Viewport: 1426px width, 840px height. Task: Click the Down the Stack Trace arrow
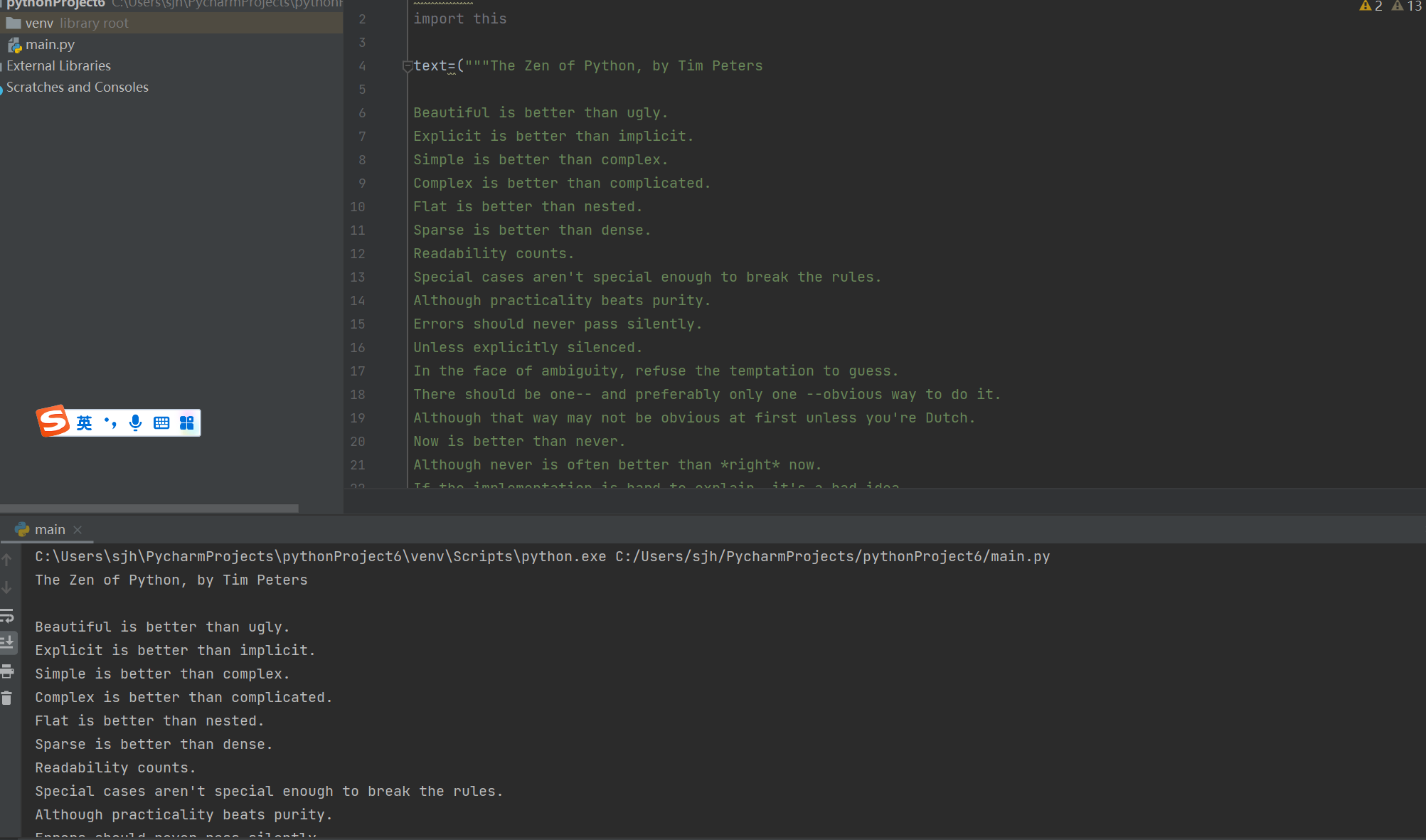tap(6, 588)
